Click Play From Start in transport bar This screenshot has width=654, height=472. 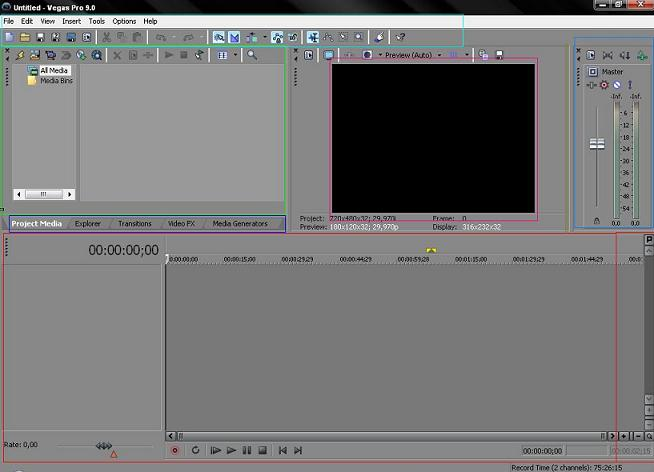pyautogui.click(x=216, y=451)
